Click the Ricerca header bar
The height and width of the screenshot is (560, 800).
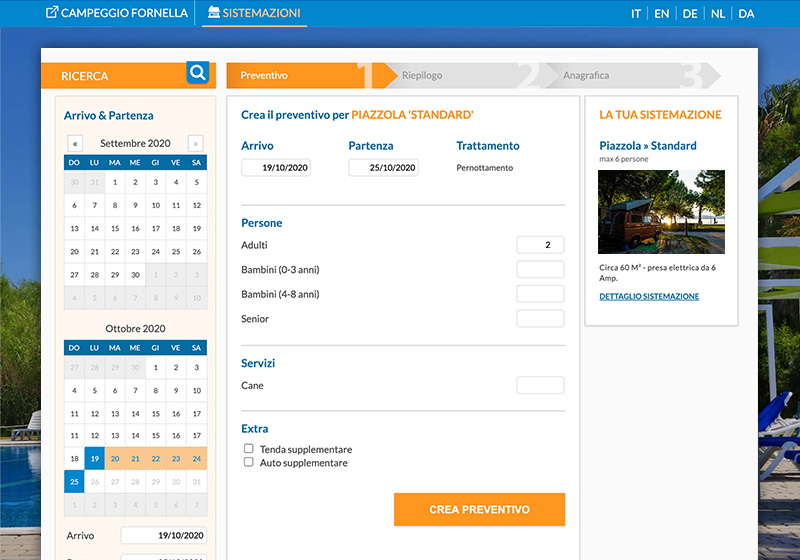[x=128, y=75]
